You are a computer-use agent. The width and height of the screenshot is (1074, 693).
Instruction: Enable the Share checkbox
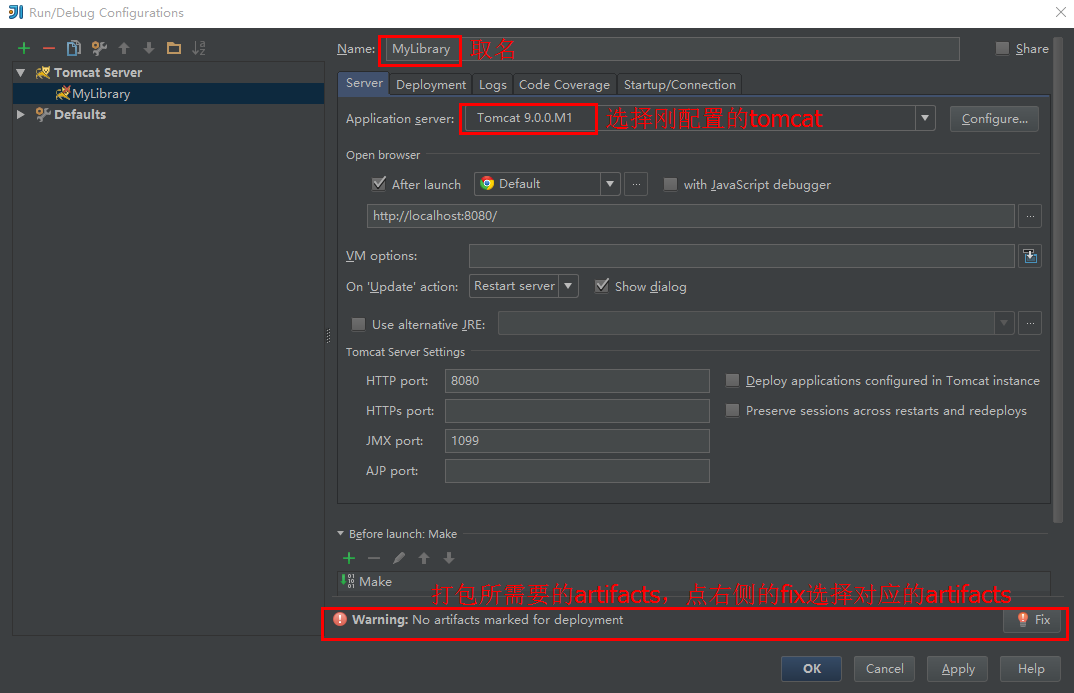[1002, 48]
